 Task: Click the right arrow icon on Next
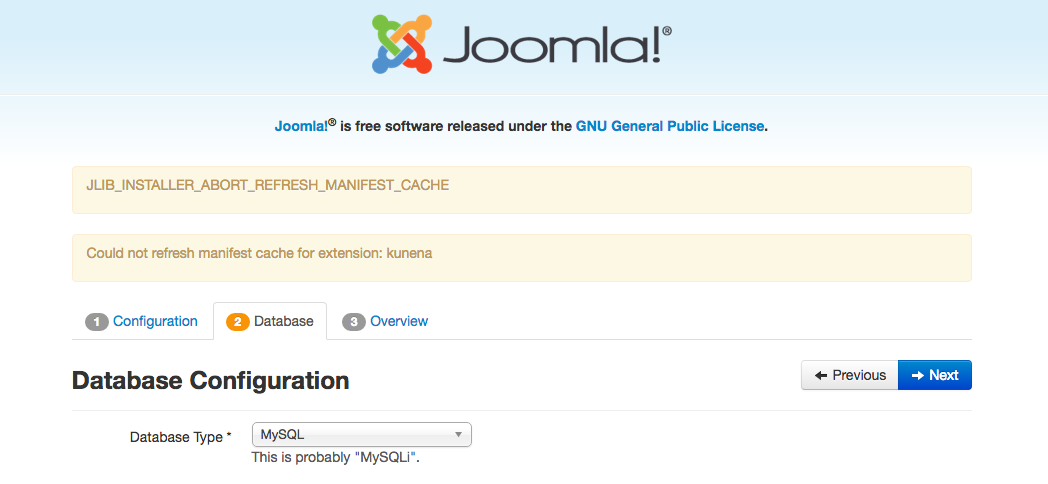pos(917,375)
